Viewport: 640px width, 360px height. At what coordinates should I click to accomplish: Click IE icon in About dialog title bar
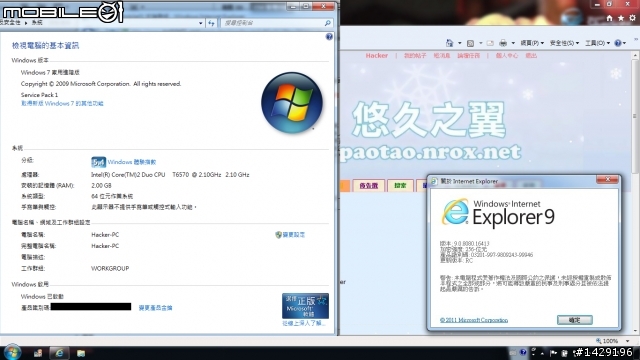434,181
